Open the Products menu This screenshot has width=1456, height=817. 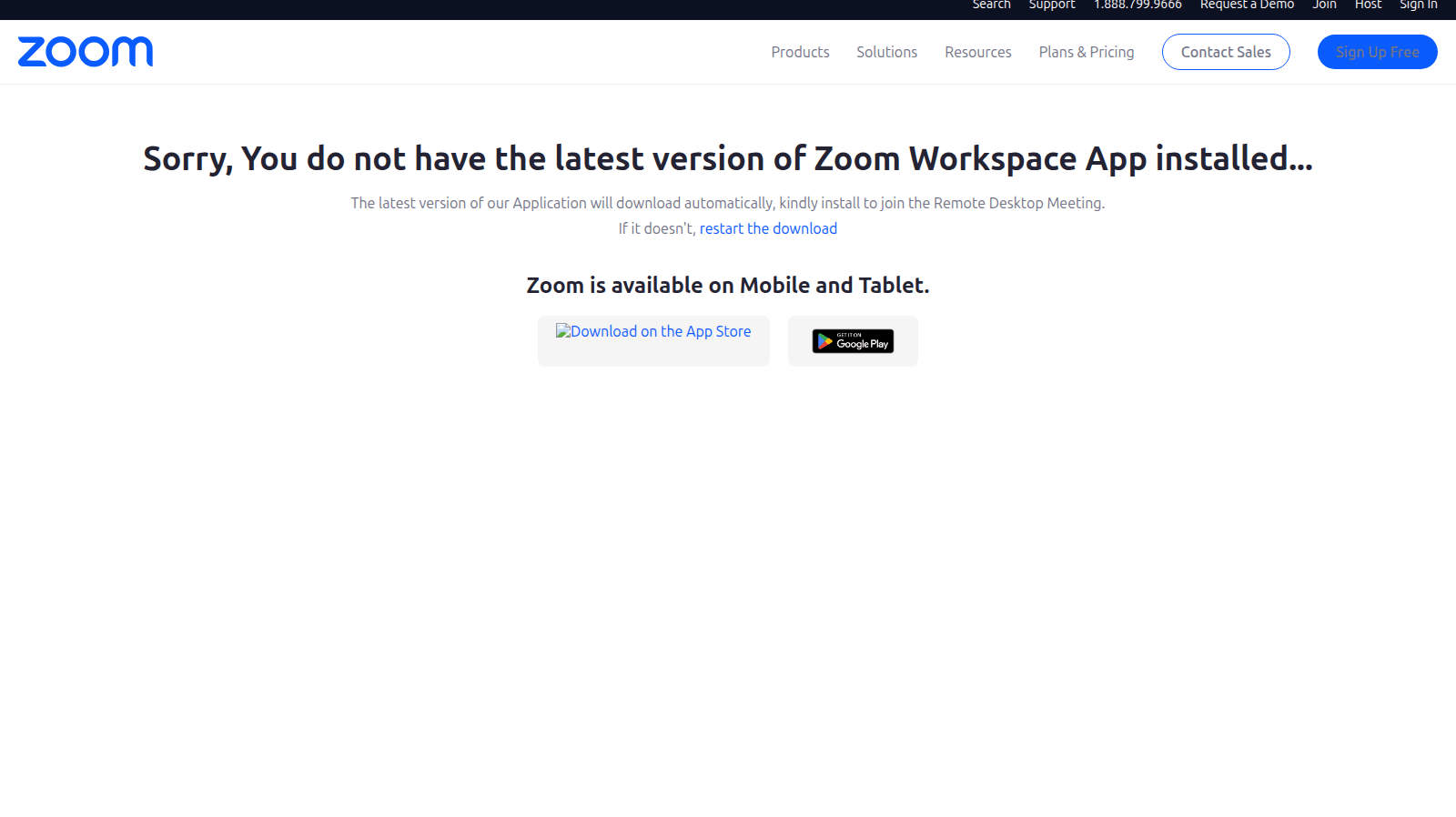click(800, 52)
